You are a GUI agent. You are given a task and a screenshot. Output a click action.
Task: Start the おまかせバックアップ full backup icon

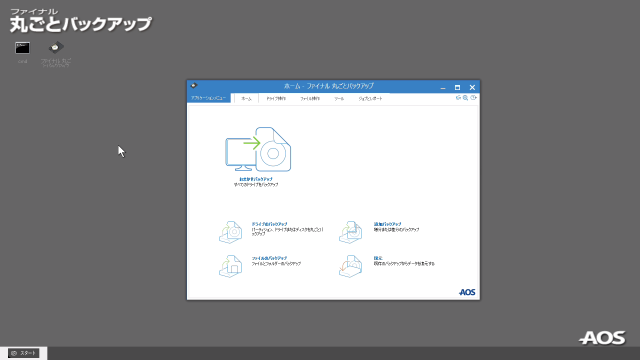(x=258, y=149)
